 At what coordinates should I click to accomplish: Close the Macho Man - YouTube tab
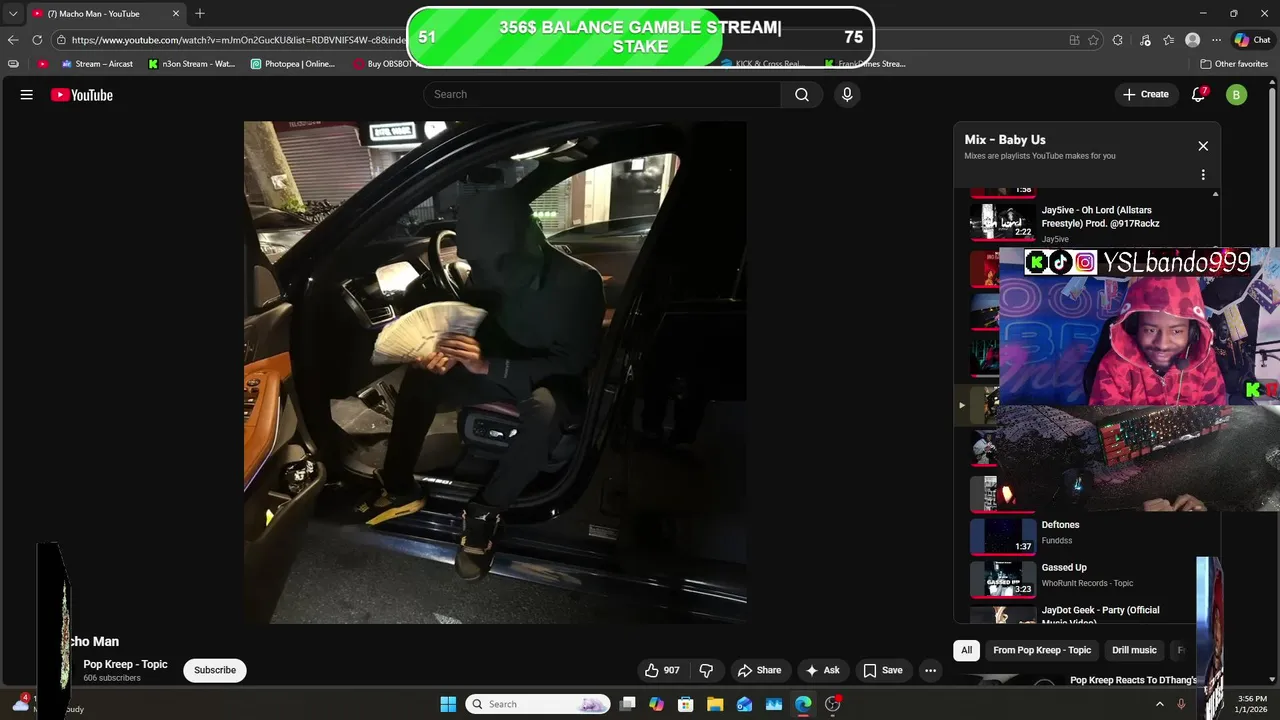tap(176, 14)
